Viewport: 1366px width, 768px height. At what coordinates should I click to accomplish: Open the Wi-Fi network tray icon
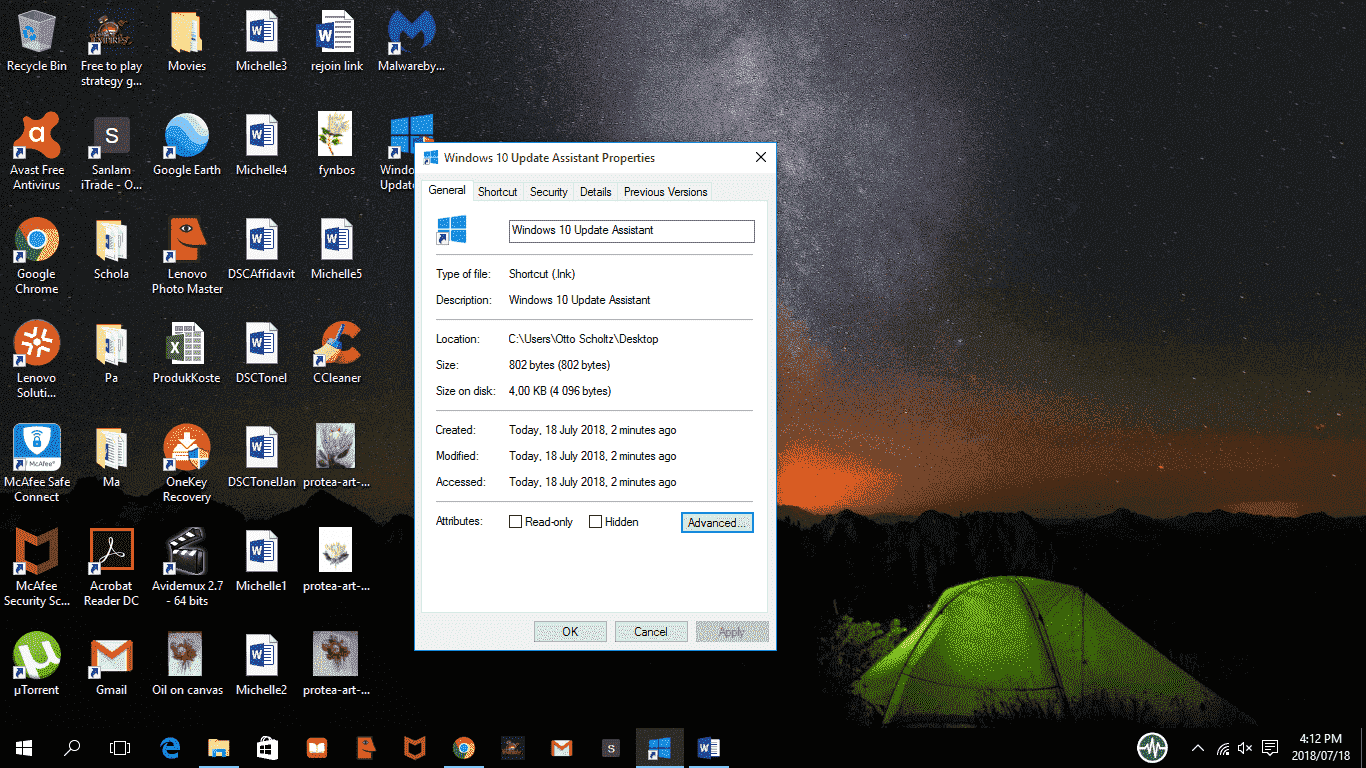click(x=1222, y=748)
